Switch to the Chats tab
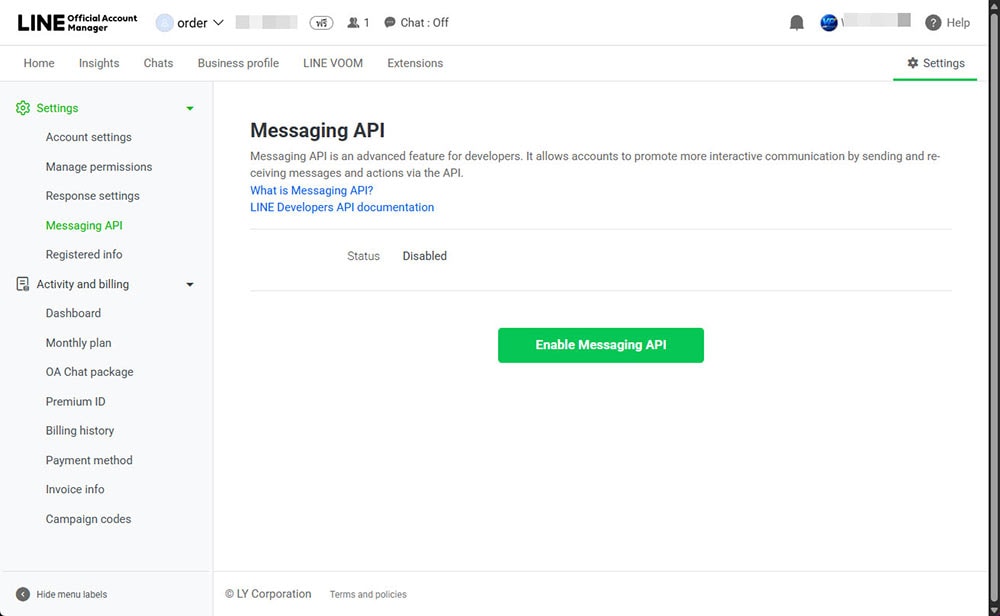 click(x=158, y=63)
